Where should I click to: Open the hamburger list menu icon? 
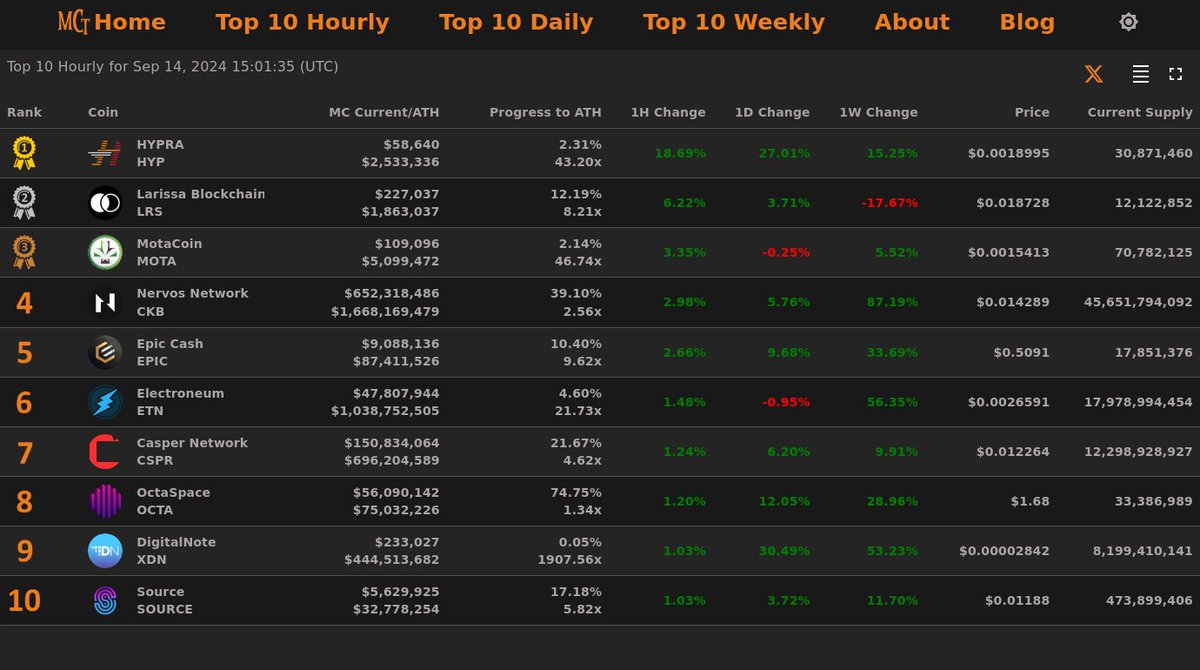coord(1140,74)
